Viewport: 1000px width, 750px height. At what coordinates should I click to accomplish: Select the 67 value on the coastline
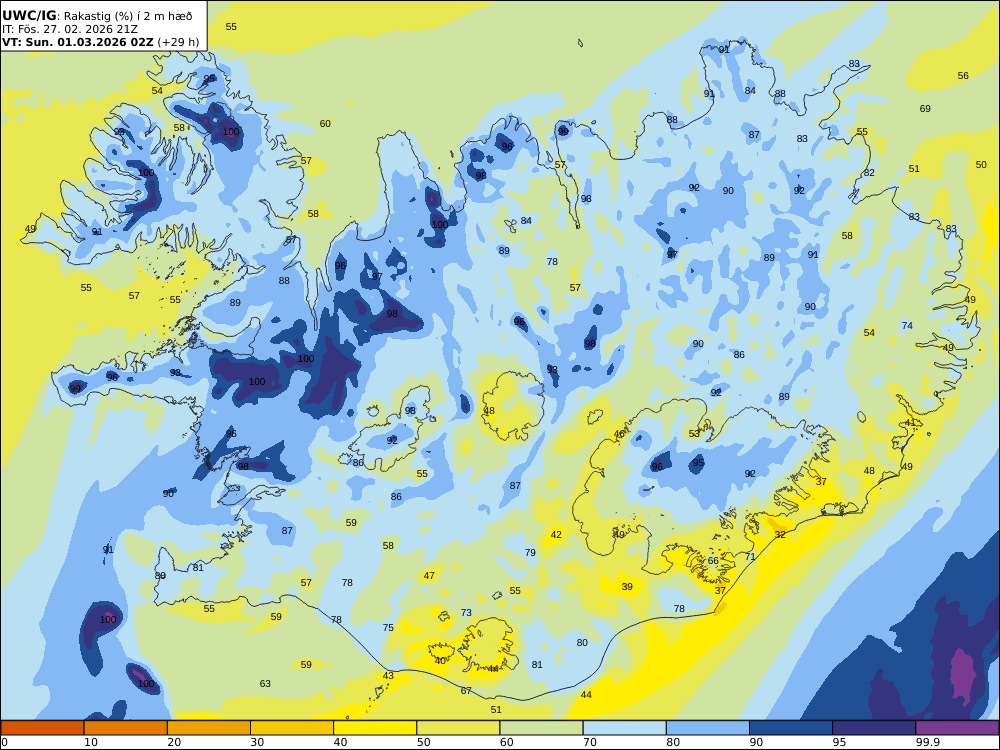(466, 691)
